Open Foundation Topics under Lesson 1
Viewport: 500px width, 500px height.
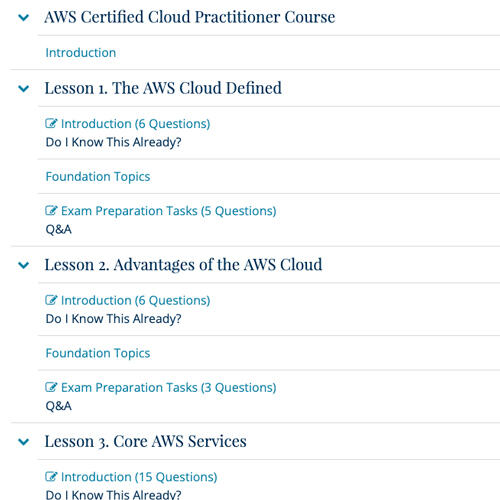98,177
